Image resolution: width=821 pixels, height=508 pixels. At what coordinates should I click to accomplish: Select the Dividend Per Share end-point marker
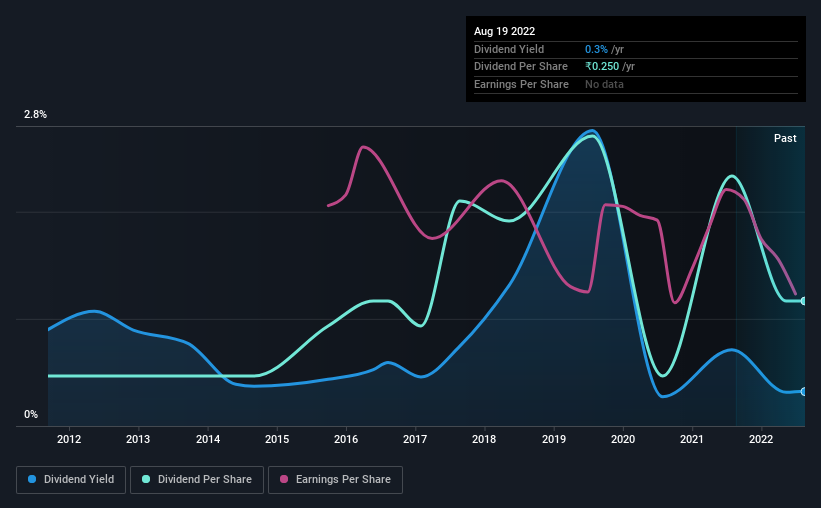804,301
